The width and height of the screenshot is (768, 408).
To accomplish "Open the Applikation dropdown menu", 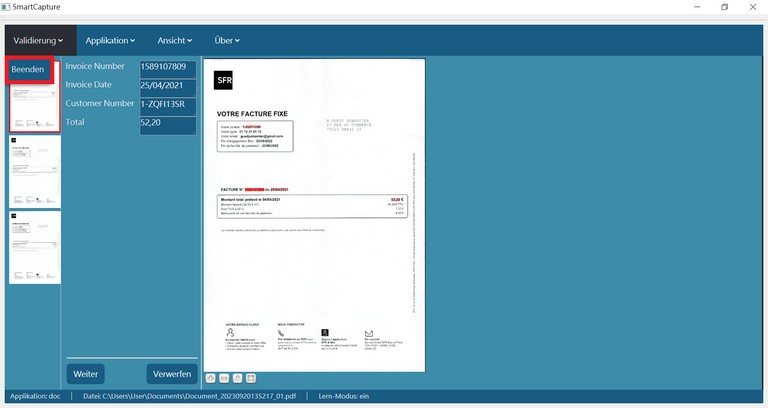I will [x=110, y=41].
